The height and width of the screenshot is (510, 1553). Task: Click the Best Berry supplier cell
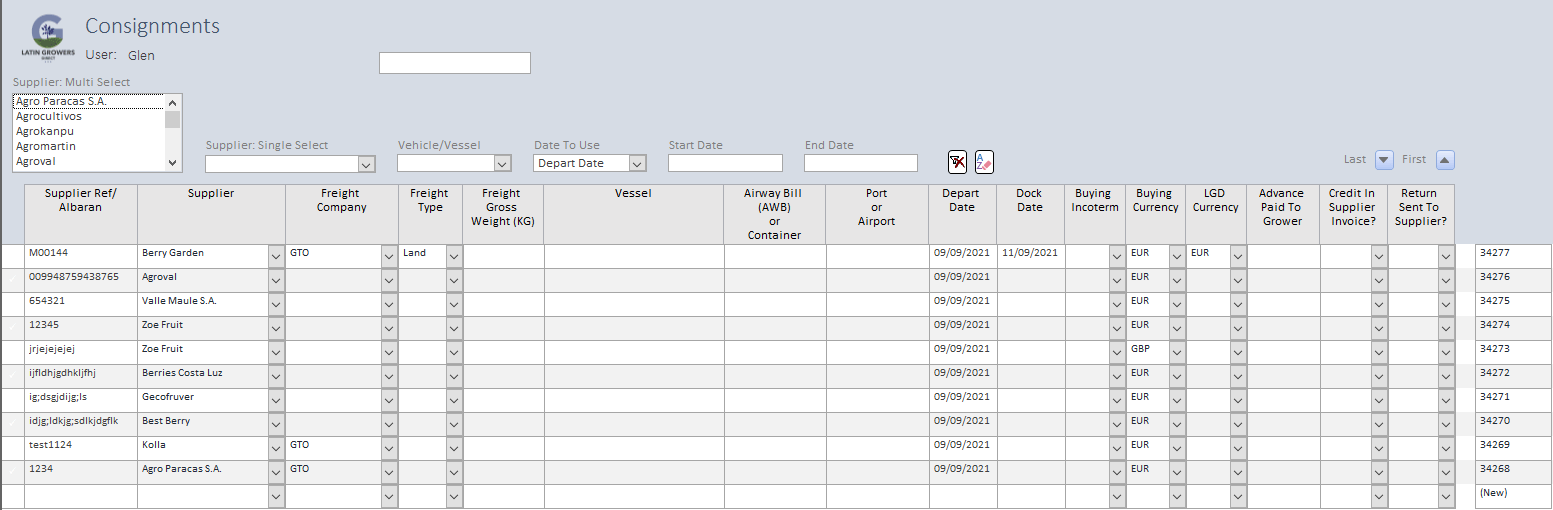click(203, 425)
